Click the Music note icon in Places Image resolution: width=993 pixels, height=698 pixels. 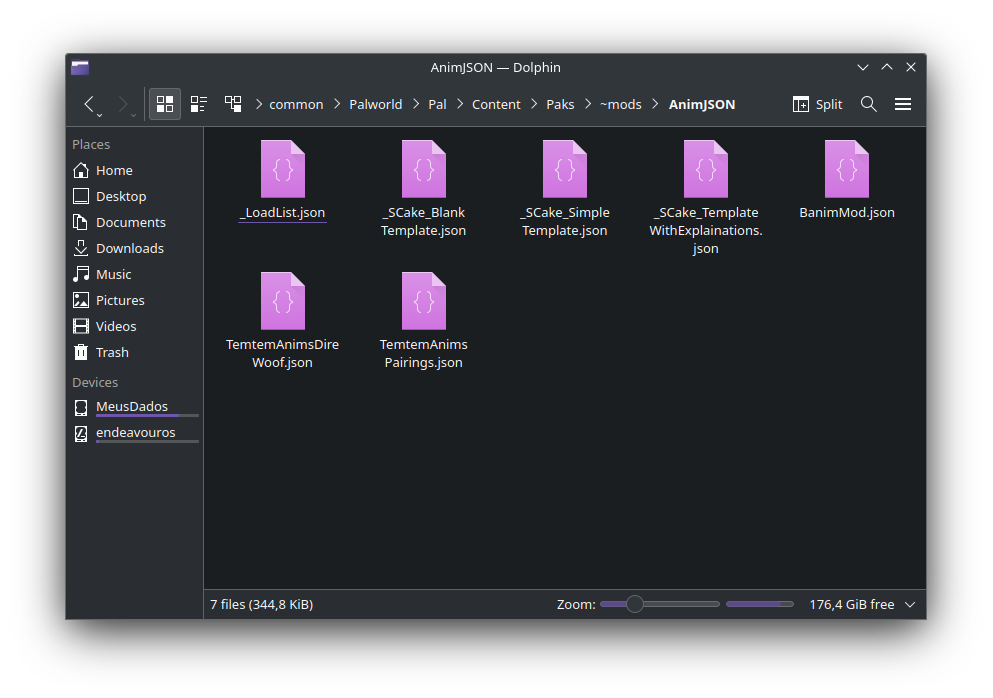tap(81, 274)
